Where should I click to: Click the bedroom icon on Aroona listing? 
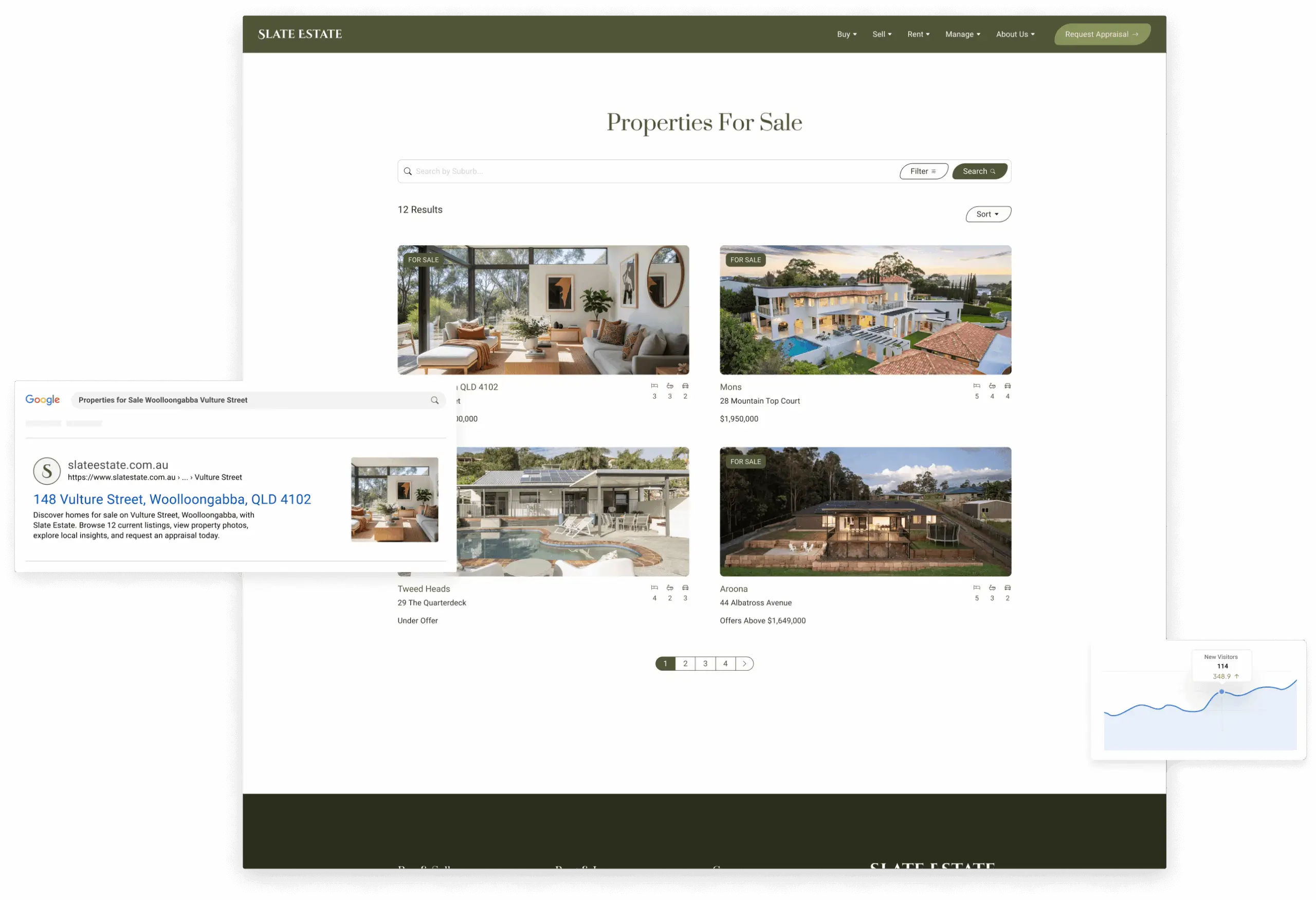[977, 588]
